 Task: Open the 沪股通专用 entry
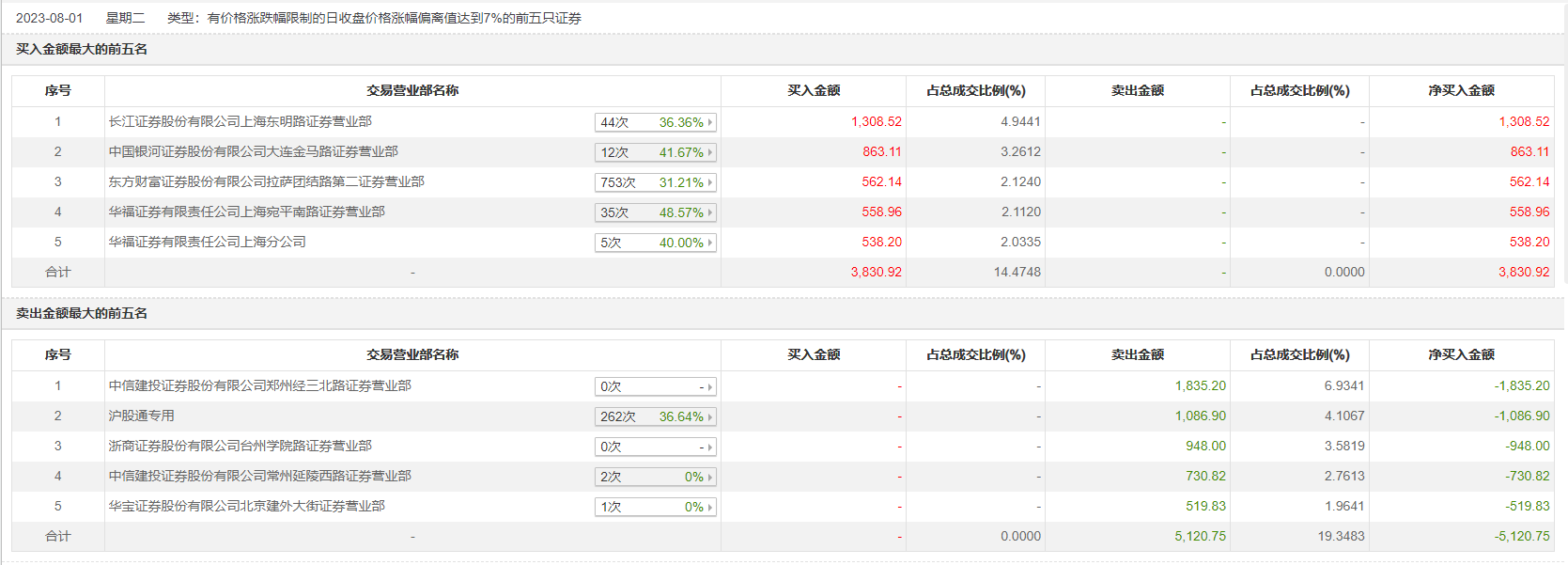pyautogui.click(x=141, y=416)
